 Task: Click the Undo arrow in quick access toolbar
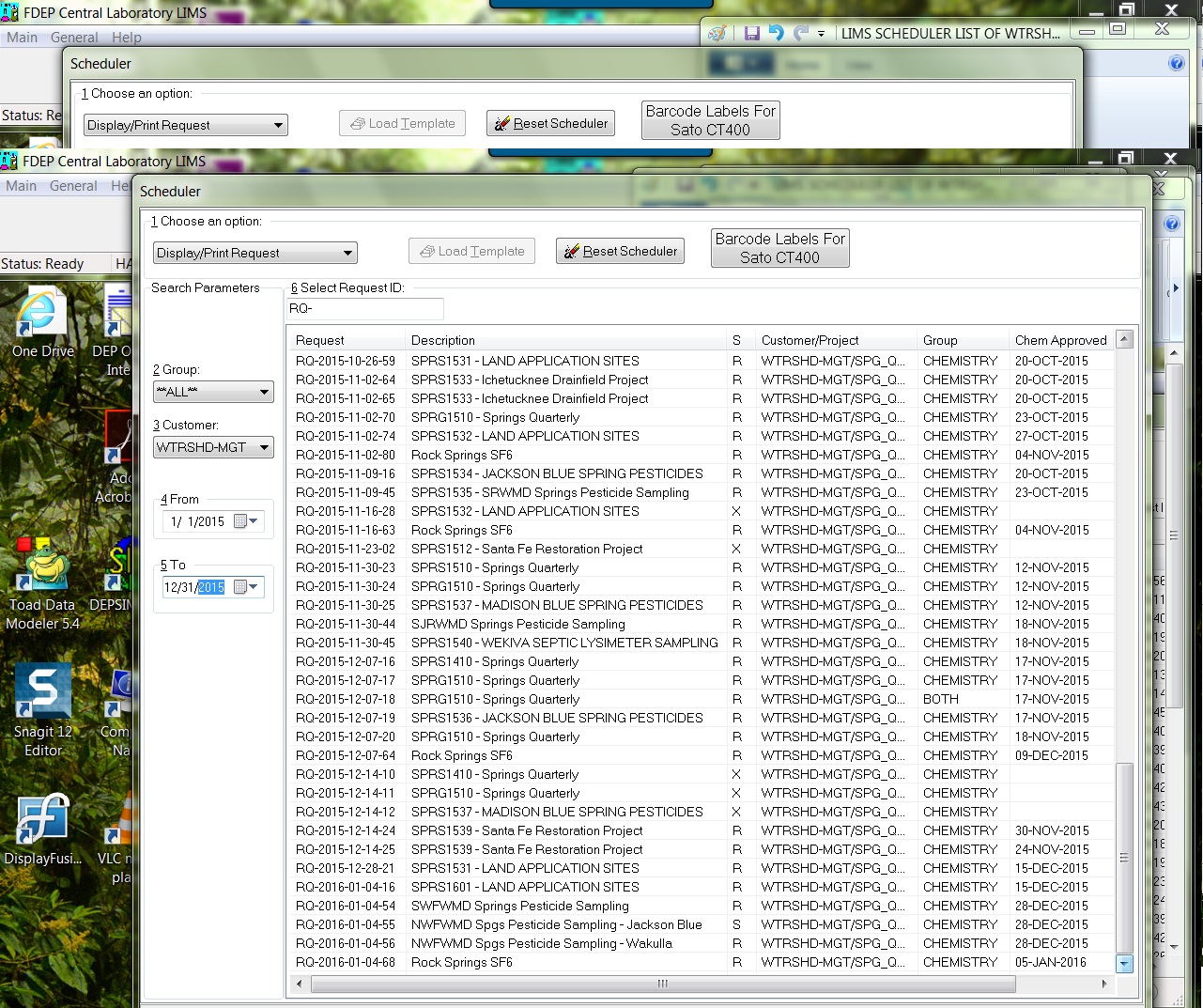[776, 33]
